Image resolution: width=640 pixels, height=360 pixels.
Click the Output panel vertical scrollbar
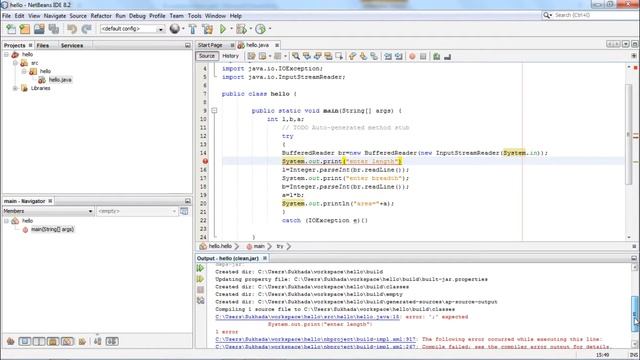pos(634,313)
